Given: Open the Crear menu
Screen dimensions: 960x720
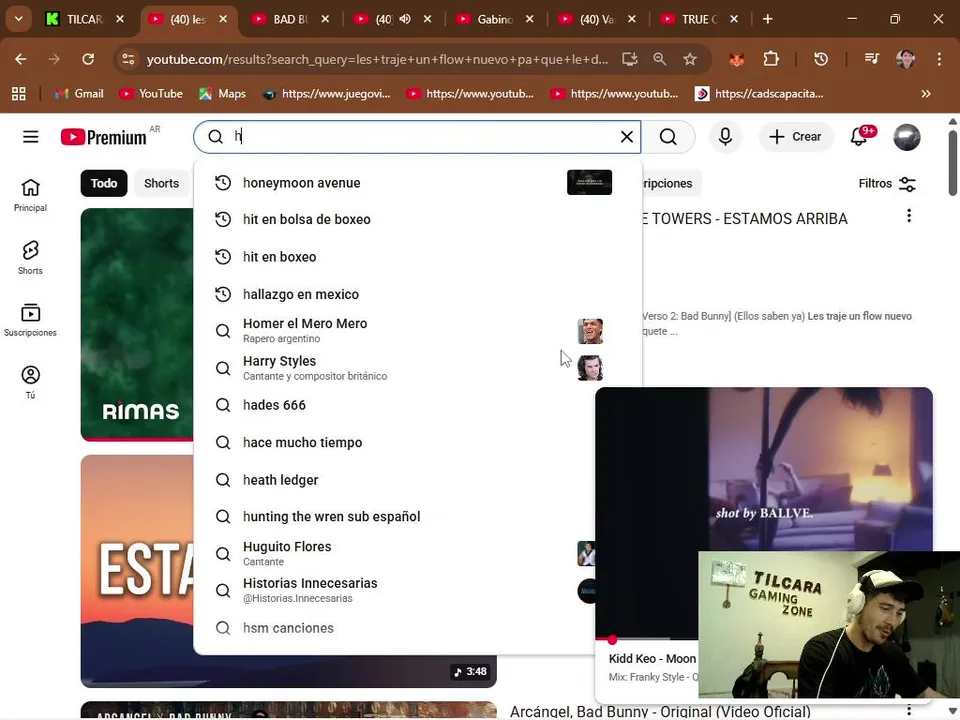Looking at the screenshot, I should click(795, 137).
